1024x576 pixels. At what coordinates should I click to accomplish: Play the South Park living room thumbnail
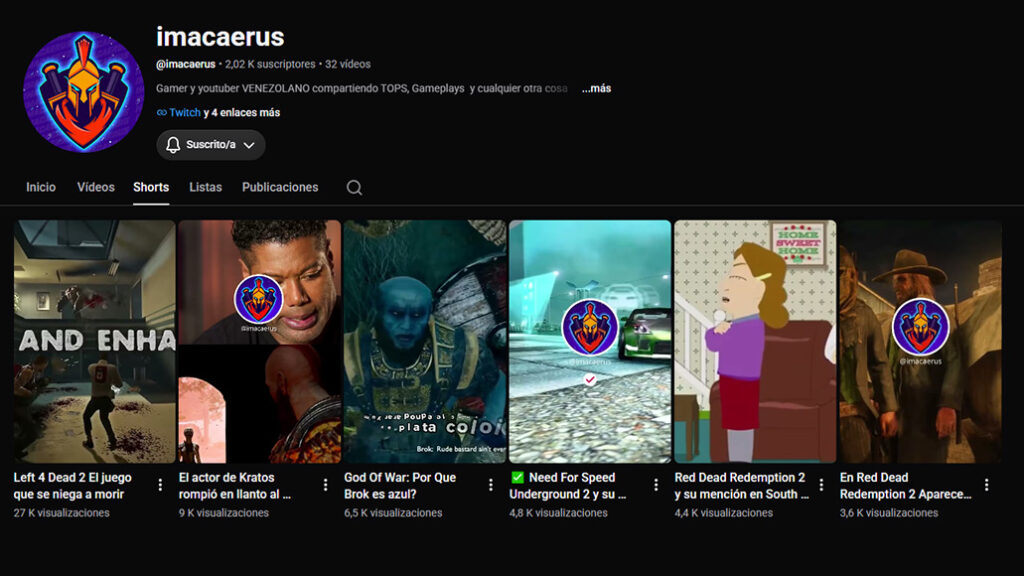[x=756, y=342]
